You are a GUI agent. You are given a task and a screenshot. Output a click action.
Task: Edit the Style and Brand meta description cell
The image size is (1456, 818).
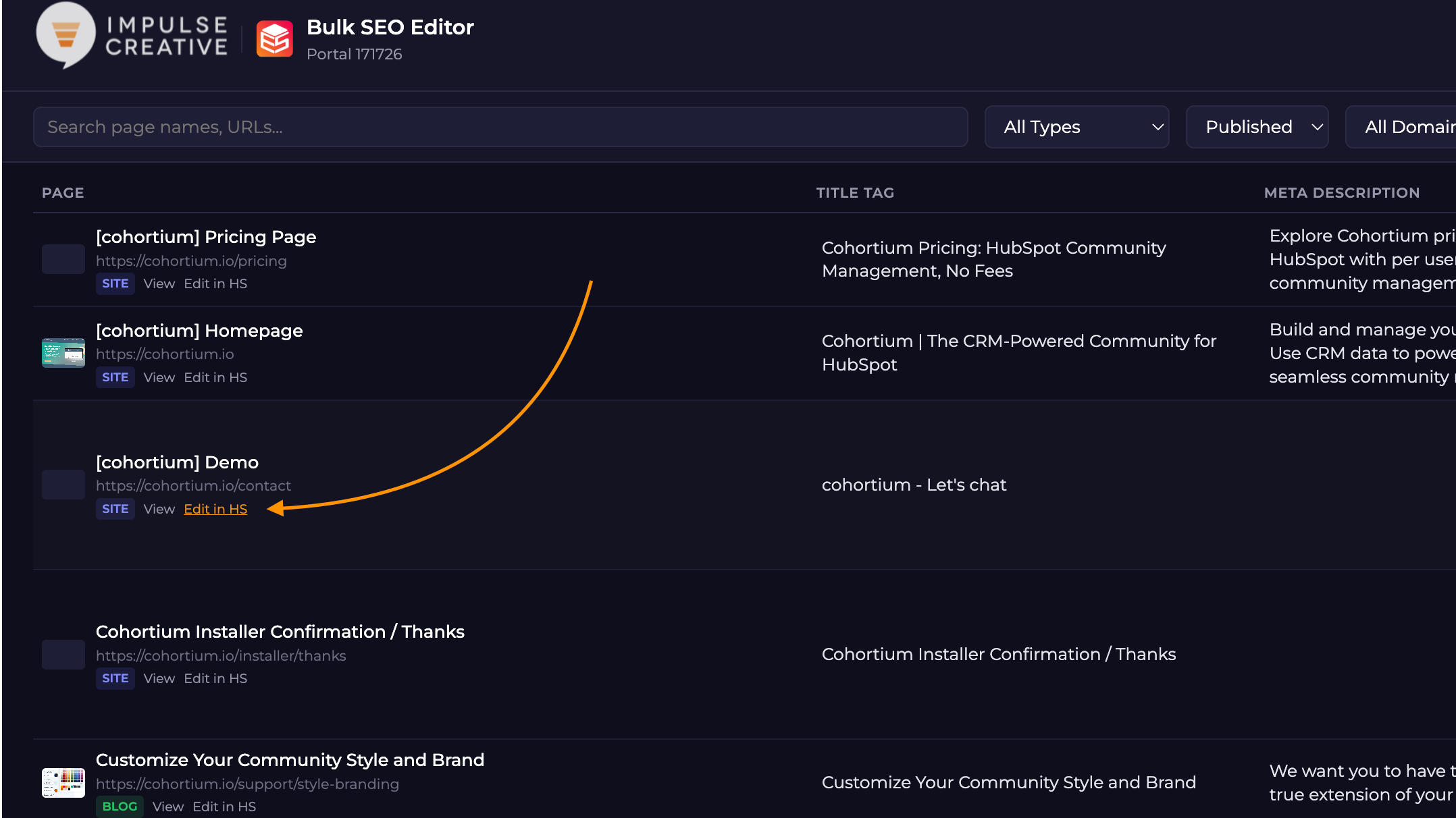click(x=1362, y=783)
